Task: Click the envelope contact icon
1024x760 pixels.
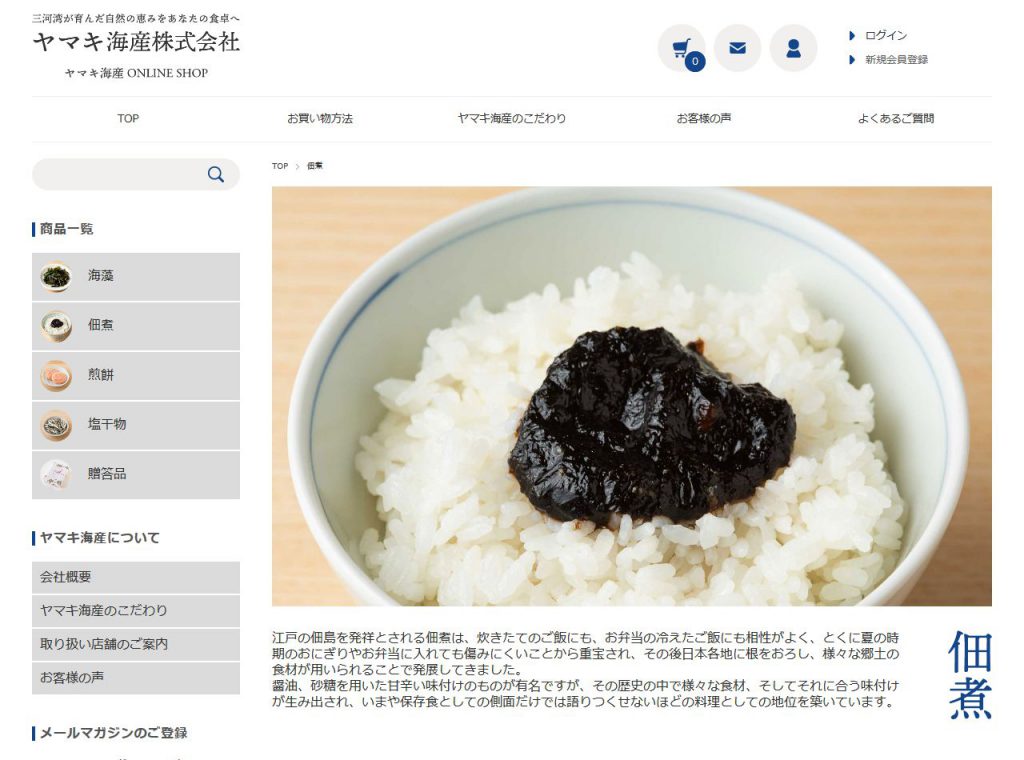Action: 737,48
